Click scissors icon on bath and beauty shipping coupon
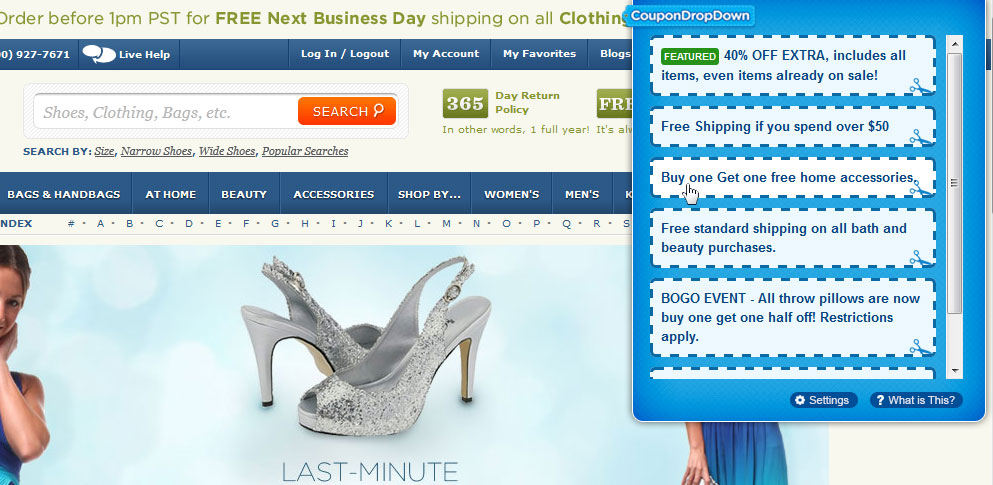The height and width of the screenshot is (485, 993). click(x=921, y=258)
